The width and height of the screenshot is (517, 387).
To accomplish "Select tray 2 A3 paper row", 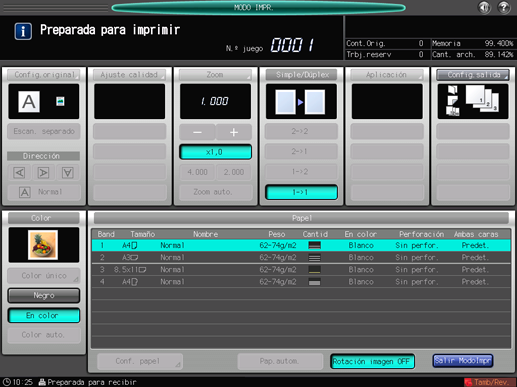I will (x=301, y=257).
